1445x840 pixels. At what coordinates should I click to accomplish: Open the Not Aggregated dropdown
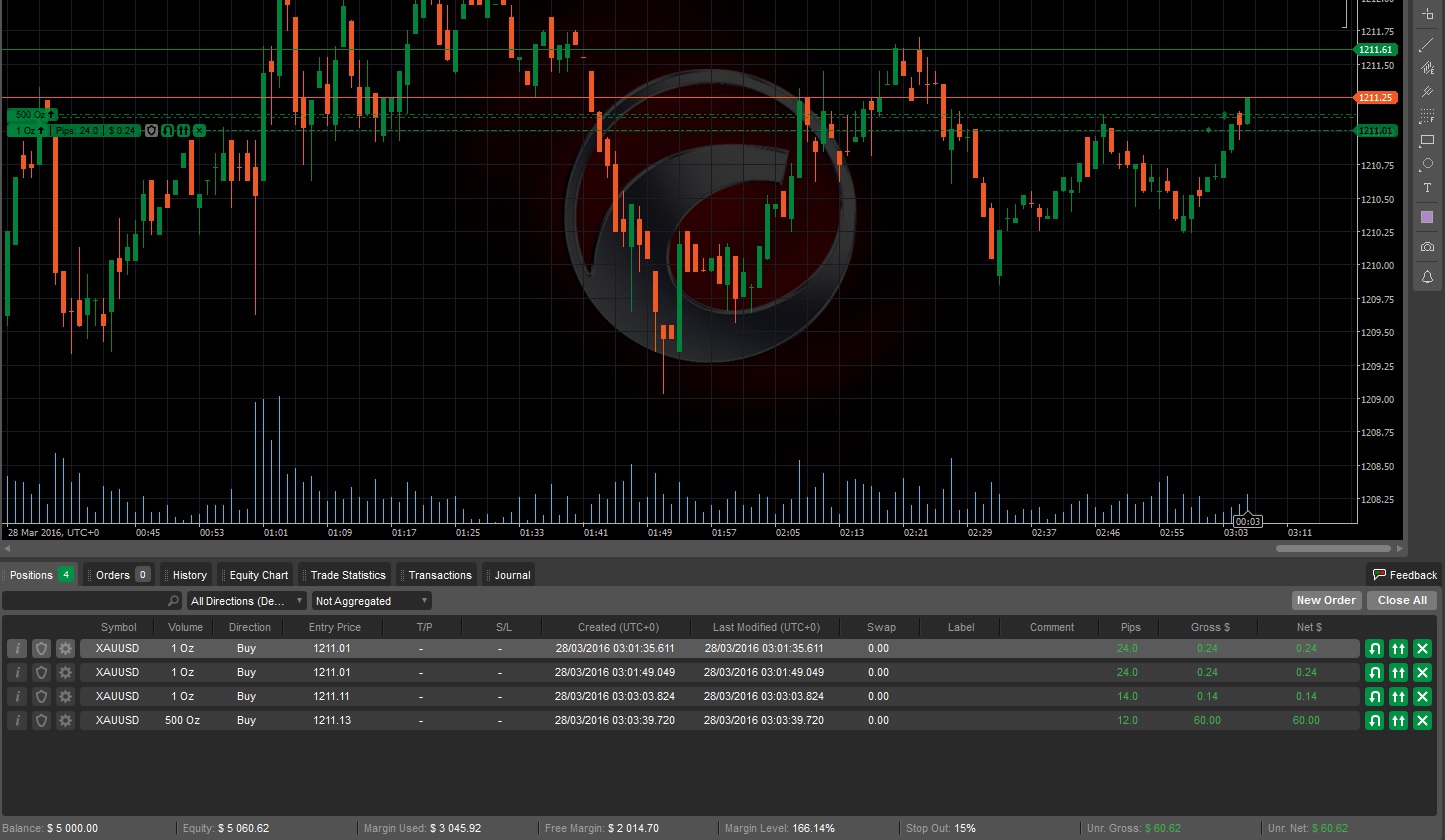coord(371,601)
